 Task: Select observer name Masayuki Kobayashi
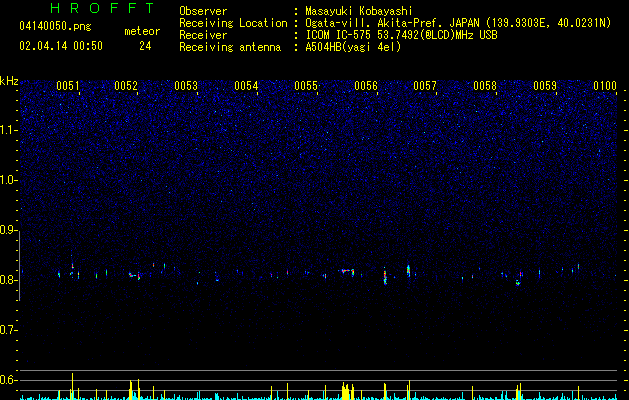(359, 11)
